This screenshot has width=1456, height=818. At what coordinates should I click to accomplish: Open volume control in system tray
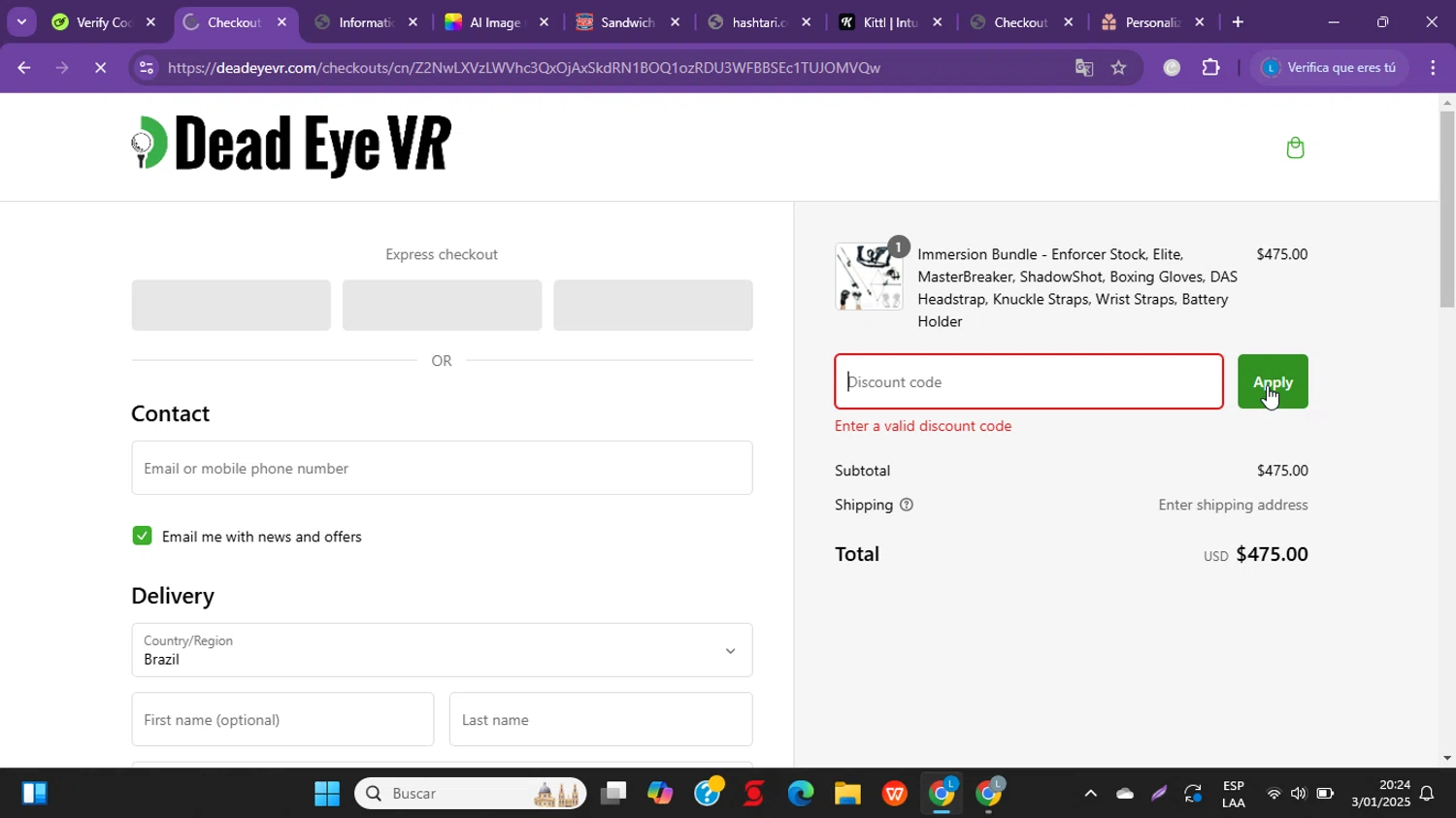1299,794
